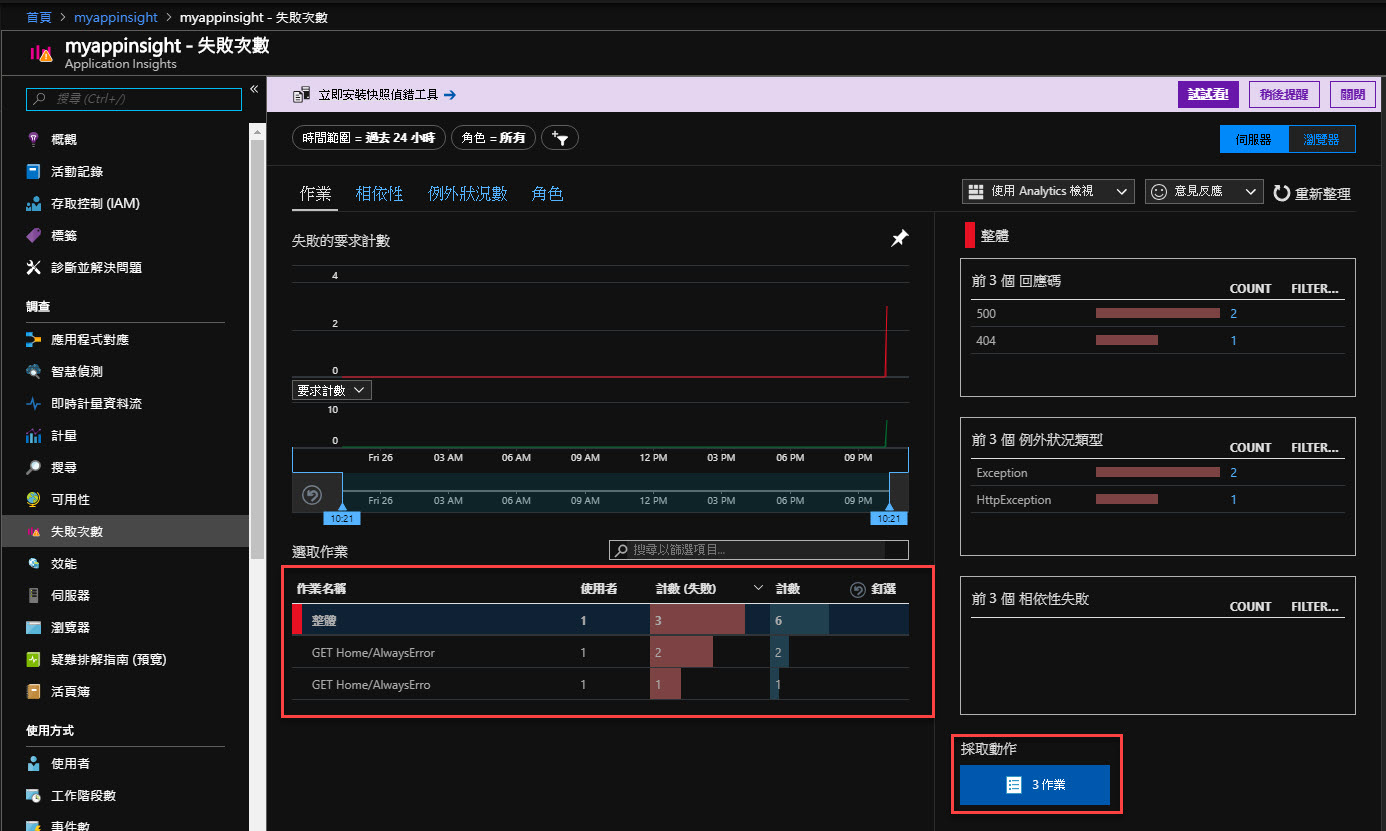
Task: Click the 稍後提醒 button
Action: pyautogui.click(x=1284, y=95)
